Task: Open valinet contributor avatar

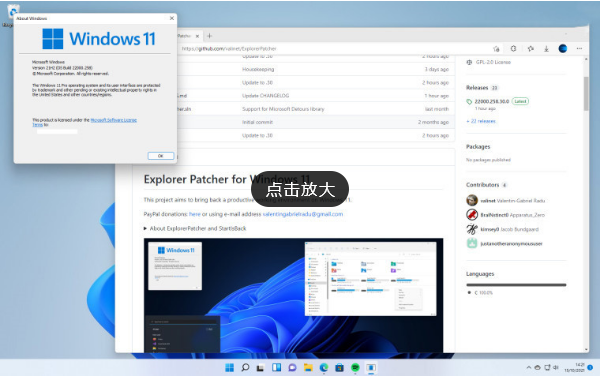Action: (x=472, y=200)
